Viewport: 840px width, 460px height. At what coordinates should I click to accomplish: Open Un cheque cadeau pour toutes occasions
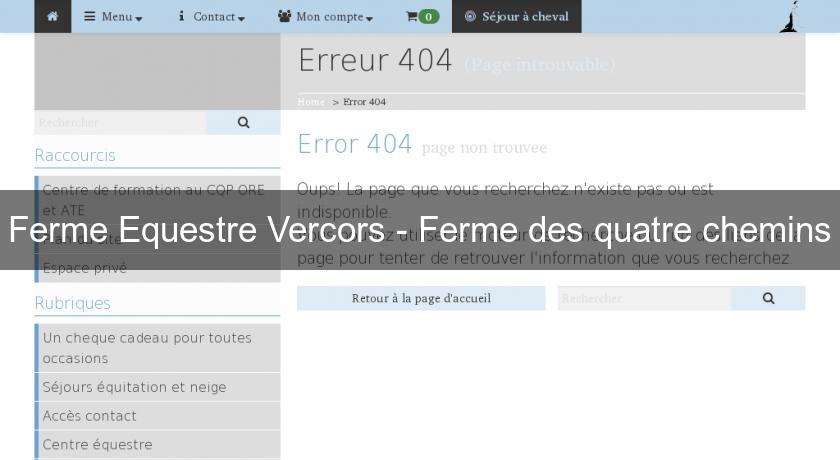coord(158,348)
